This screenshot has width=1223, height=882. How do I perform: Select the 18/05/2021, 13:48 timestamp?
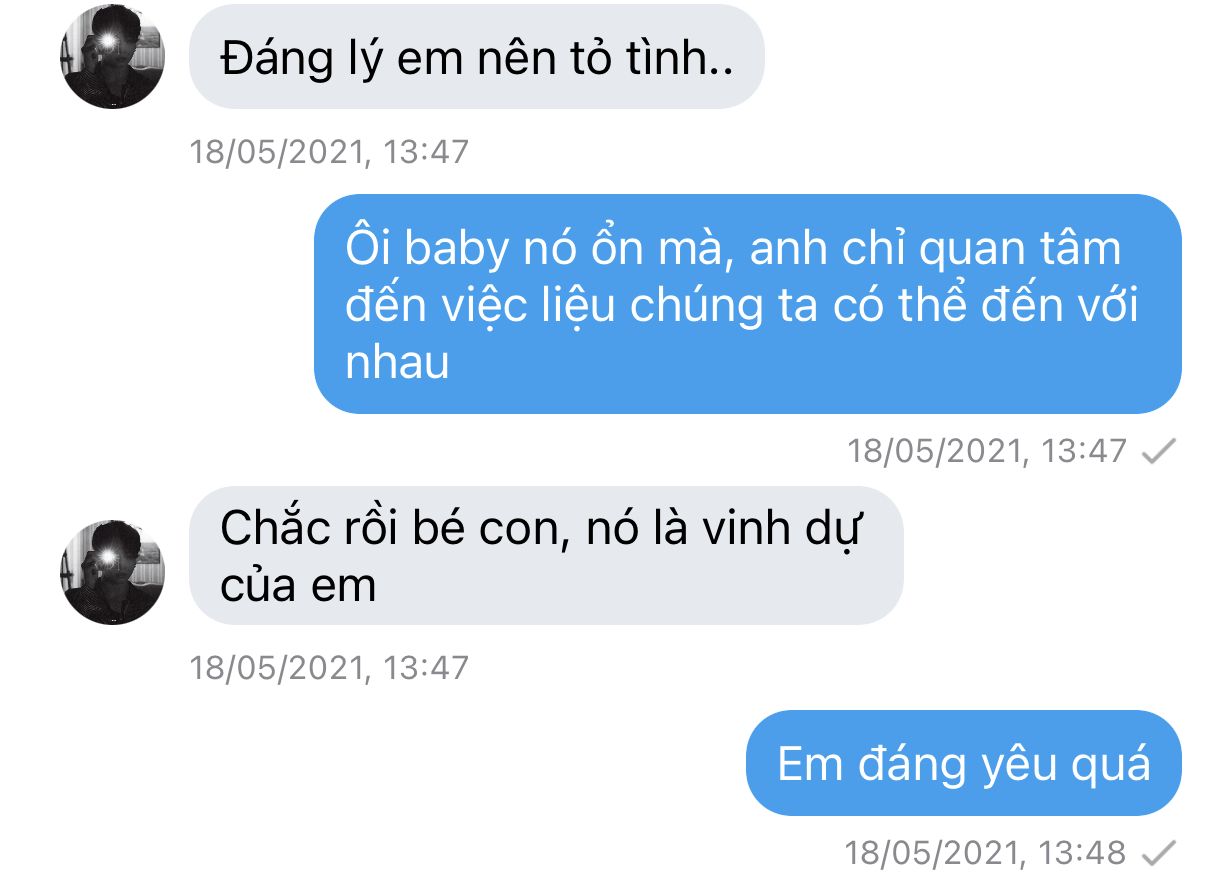(986, 853)
